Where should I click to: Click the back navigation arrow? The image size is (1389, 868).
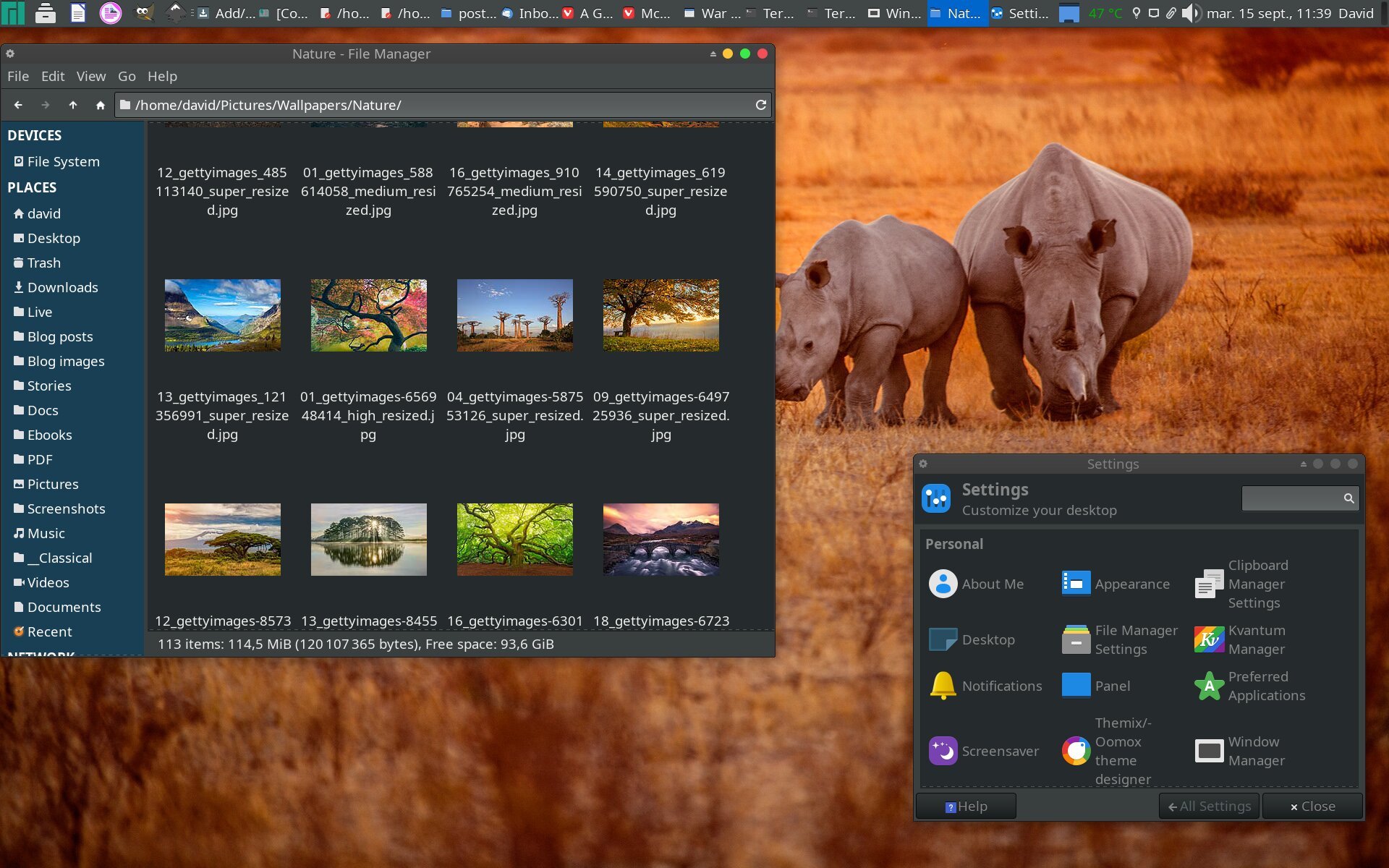click(x=18, y=105)
